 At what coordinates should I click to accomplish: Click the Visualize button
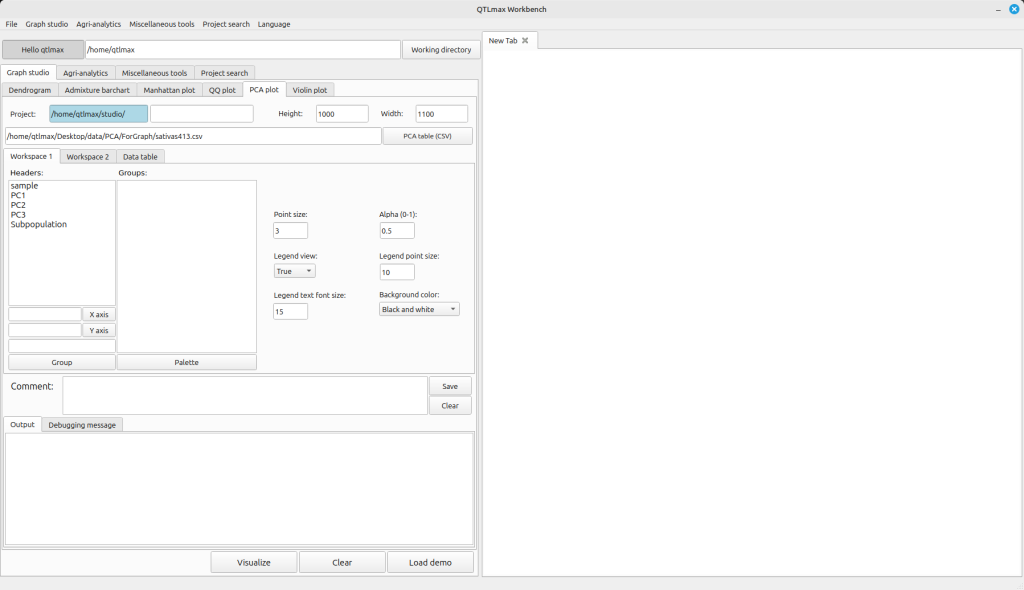(254, 562)
